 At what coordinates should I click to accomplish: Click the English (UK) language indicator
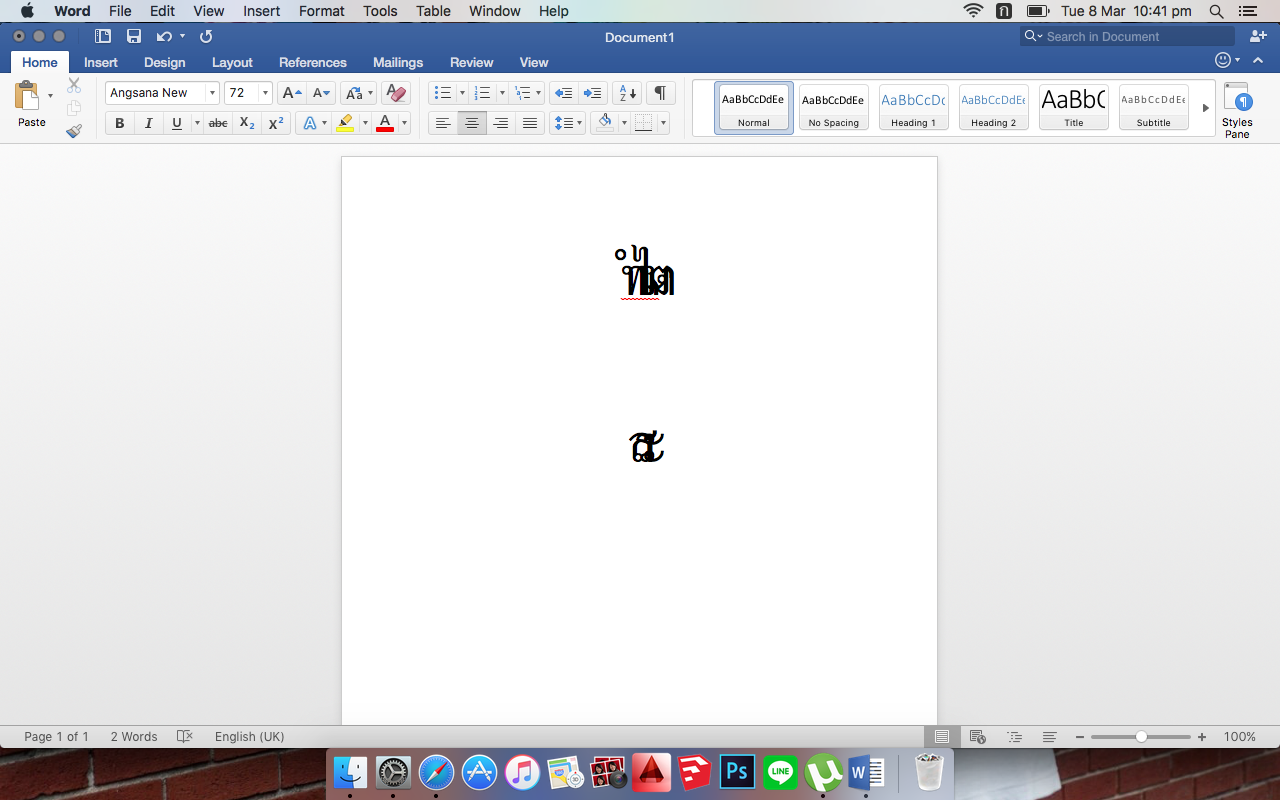point(250,737)
